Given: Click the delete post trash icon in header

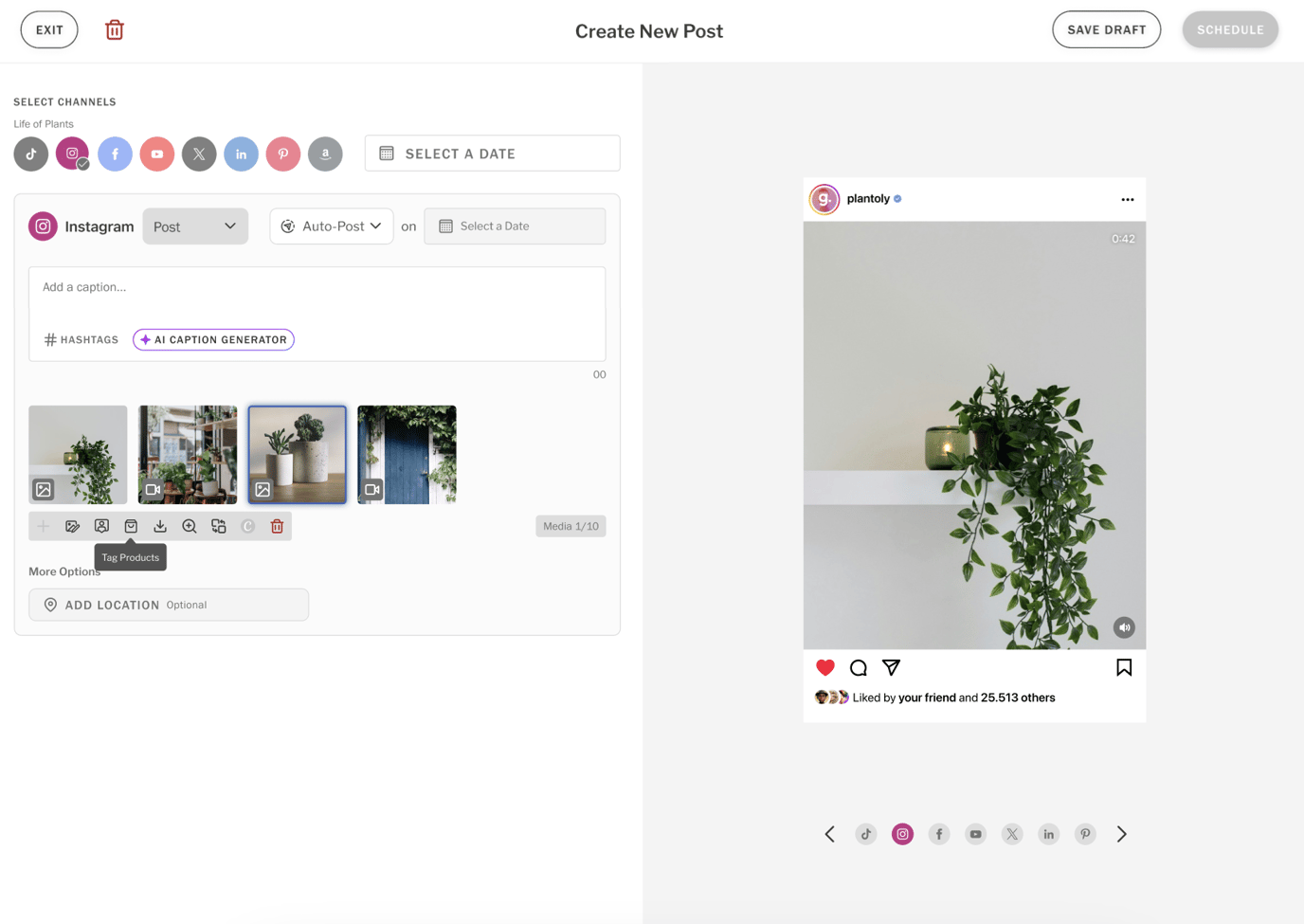Looking at the screenshot, I should 114,29.
